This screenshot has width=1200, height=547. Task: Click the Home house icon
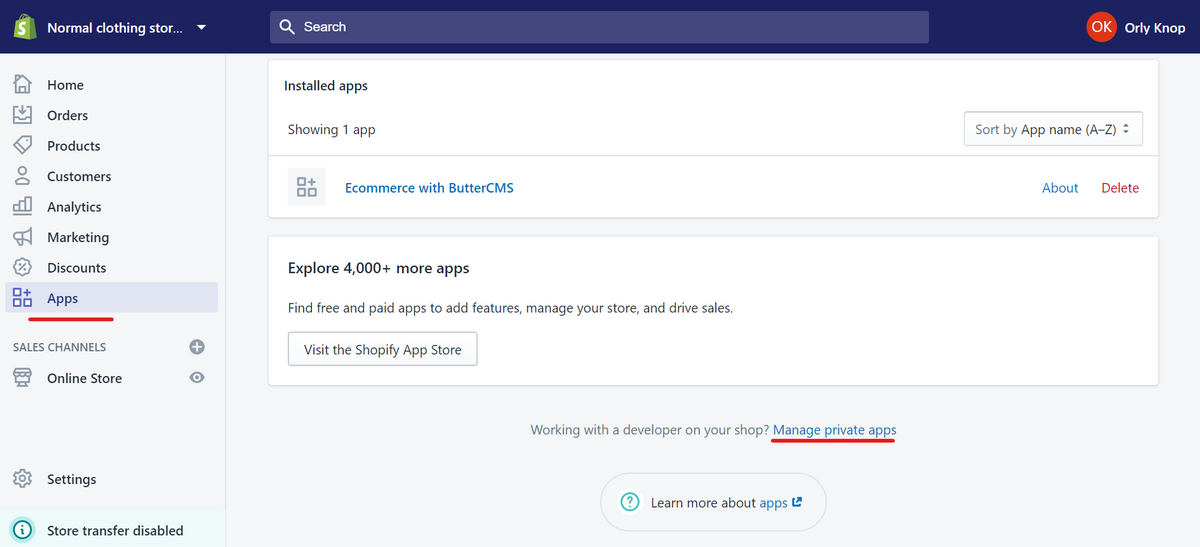coord(22,84)
